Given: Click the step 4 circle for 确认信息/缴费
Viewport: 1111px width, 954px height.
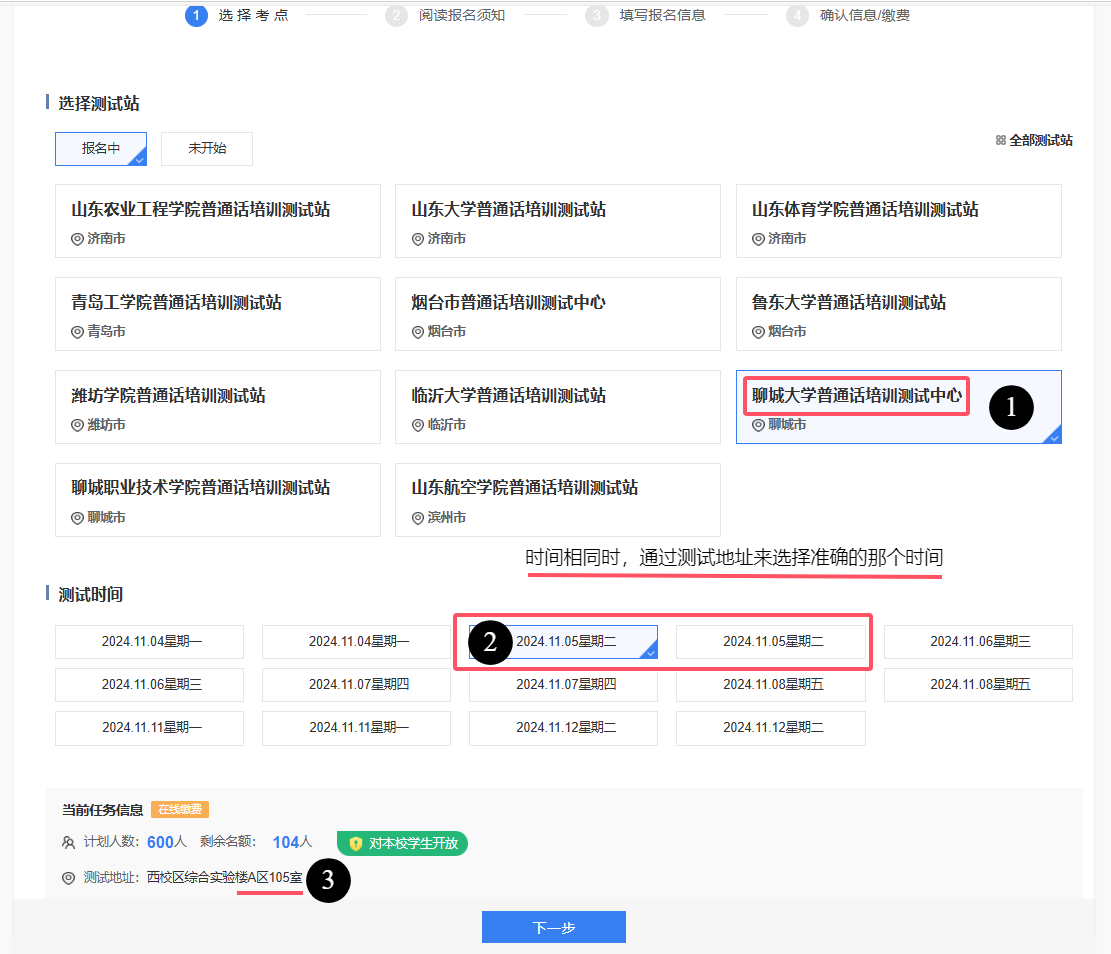Looking at the screenshot, I should 797,15.
